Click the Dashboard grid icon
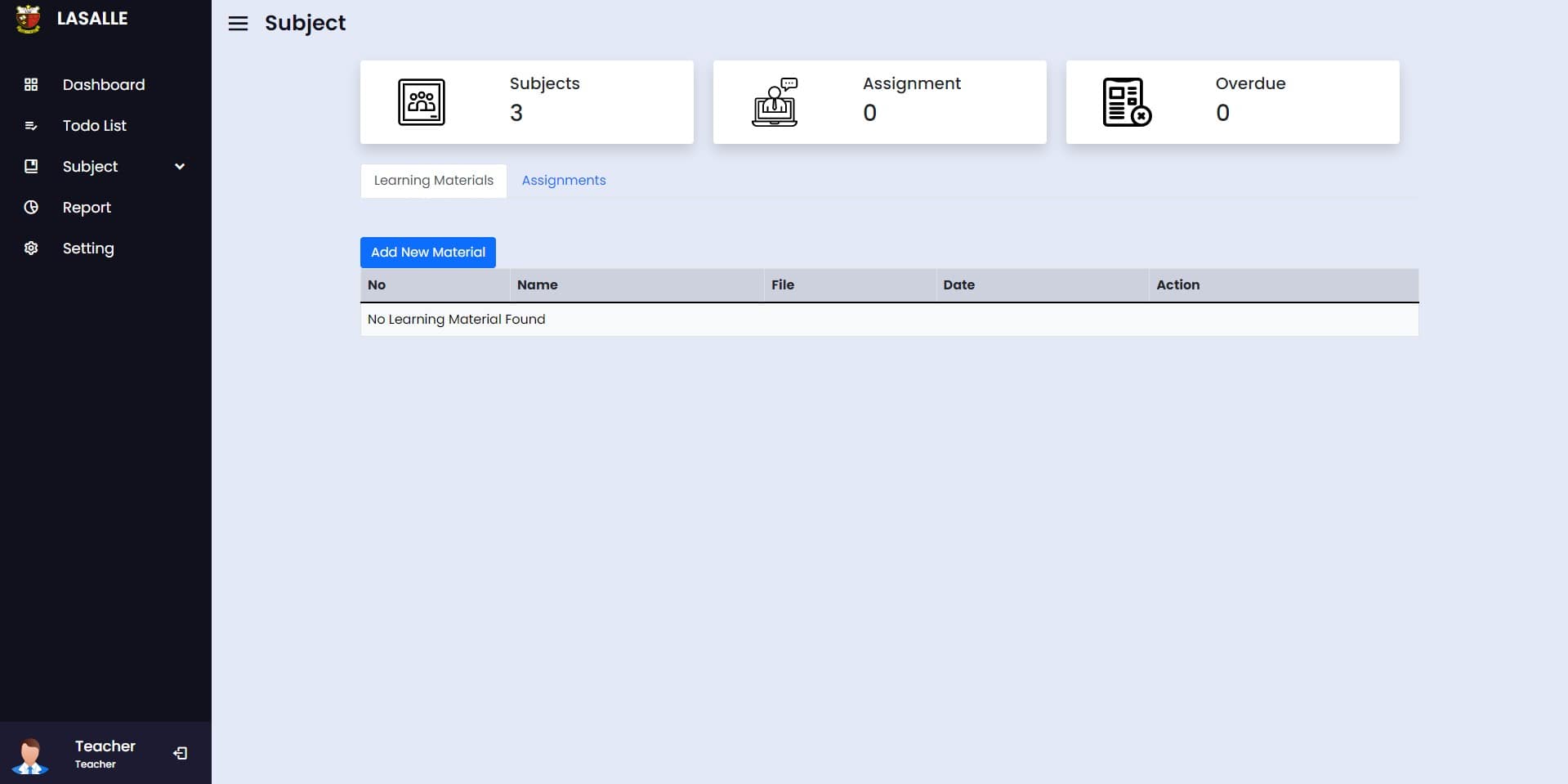 click(31, 84)
